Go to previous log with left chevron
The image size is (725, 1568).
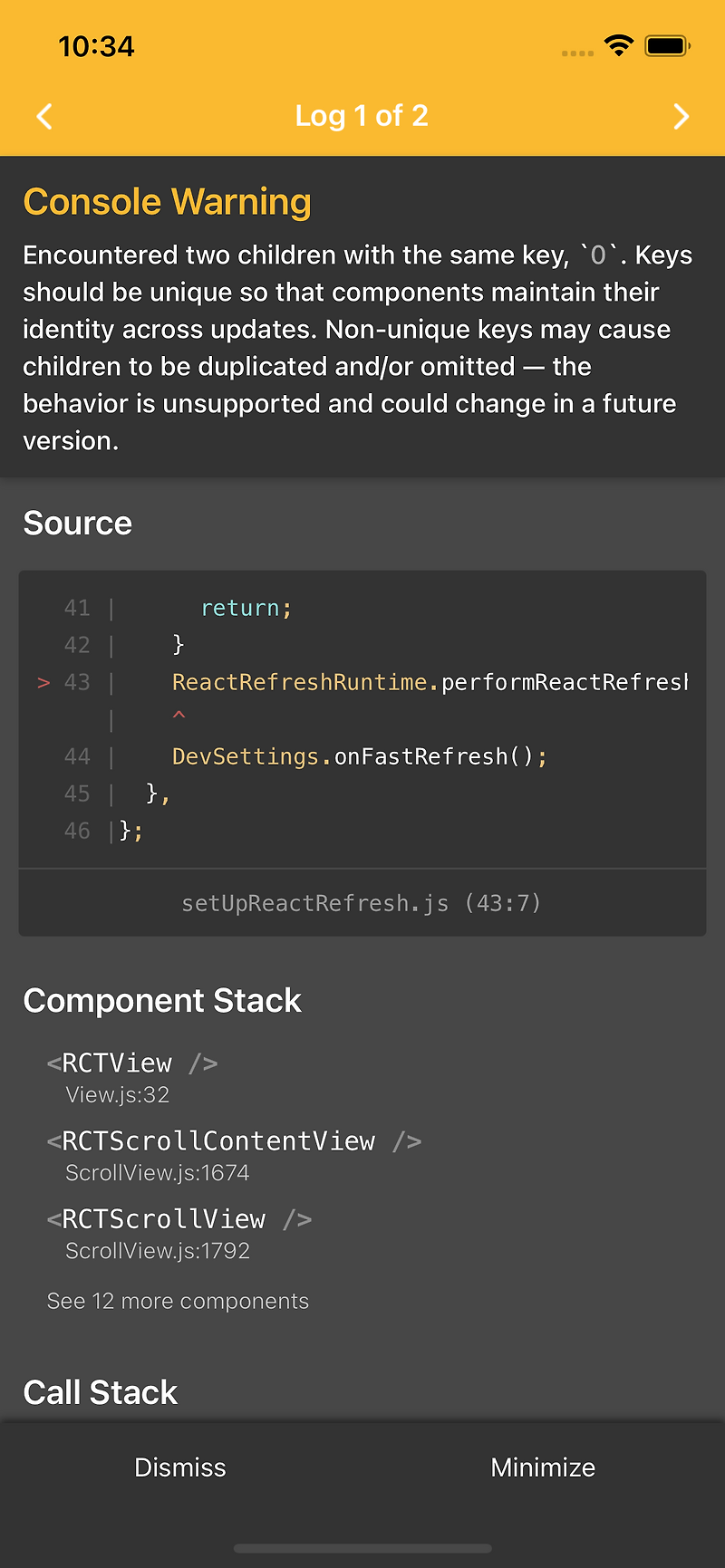(x=44, y=116)
